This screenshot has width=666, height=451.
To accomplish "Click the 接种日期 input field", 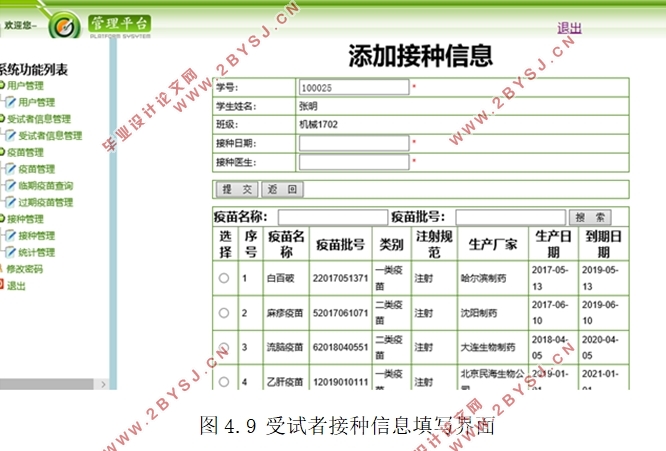I will click(354, 143).
